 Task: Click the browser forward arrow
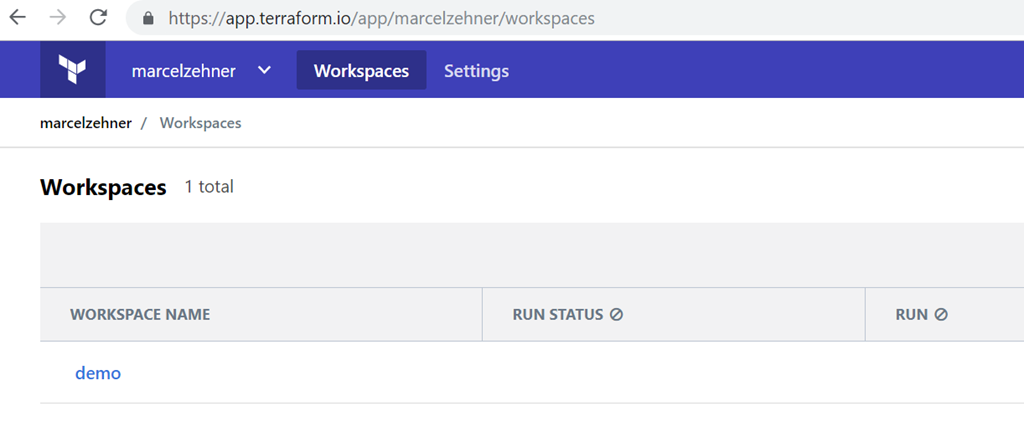[58, 18]
